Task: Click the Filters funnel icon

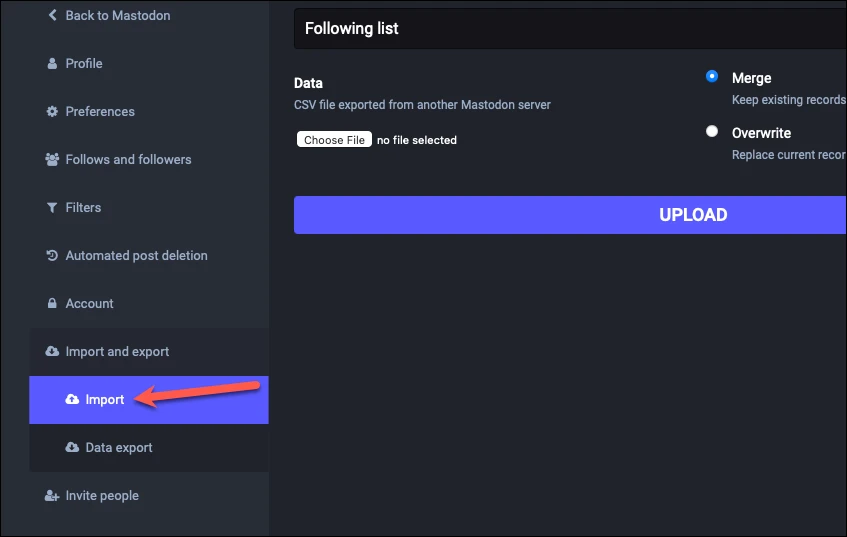Action: (x=52, y=207)
